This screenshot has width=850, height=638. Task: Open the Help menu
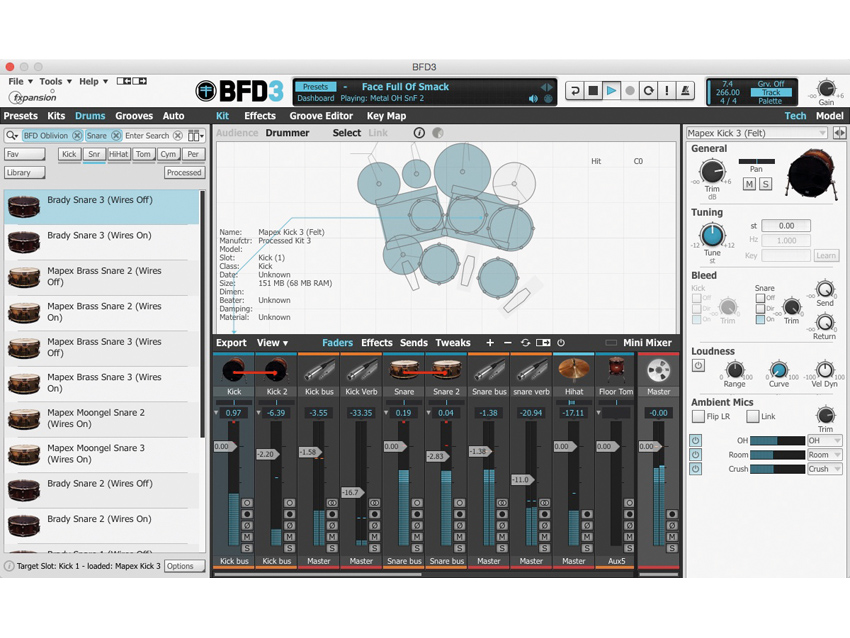(93, 81)
